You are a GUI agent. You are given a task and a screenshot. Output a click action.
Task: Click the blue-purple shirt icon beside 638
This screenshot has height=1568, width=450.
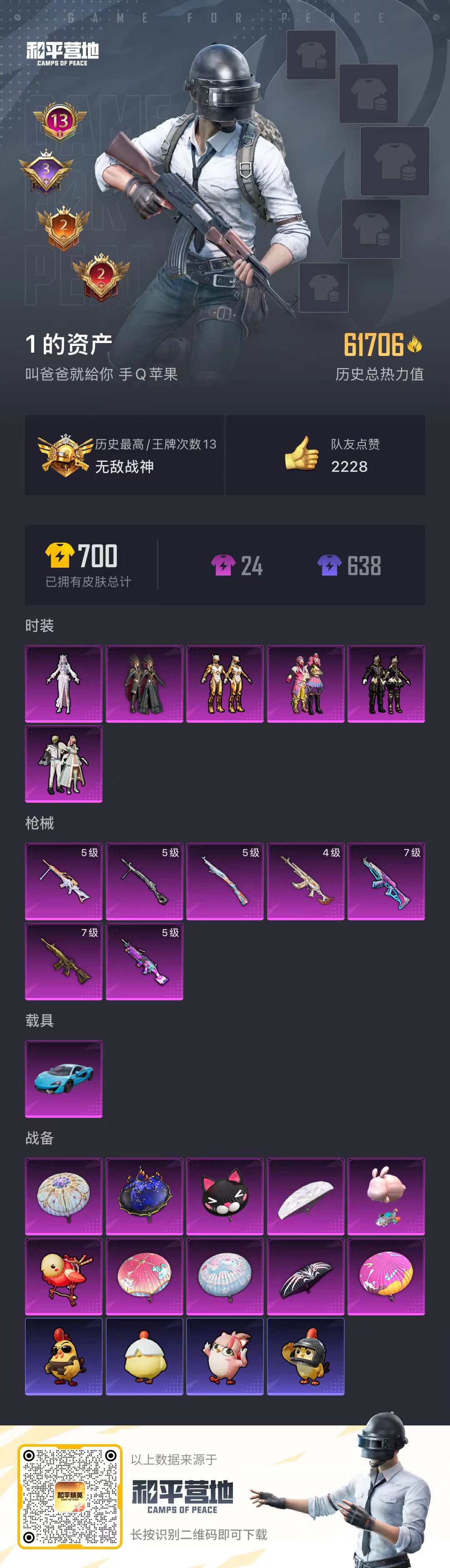point(330,565)
